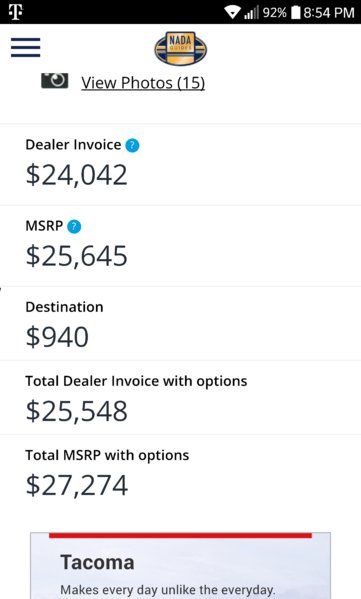Screen dimensions: 361x599
Task: Select the Dealer Invoice $24,042 value
Action: pyautogui.click(x=76, y=175)
